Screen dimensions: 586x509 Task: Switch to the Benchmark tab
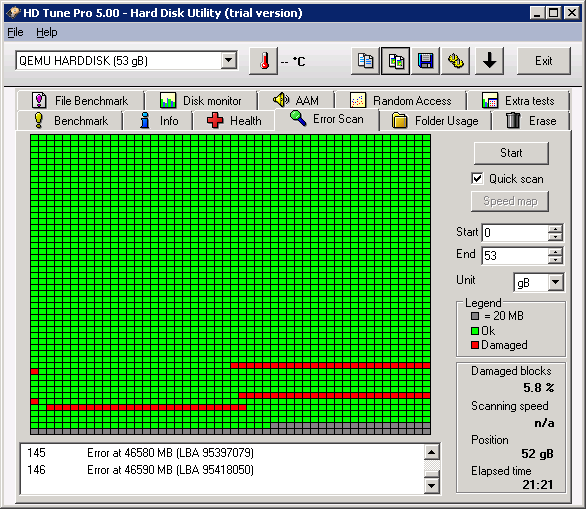(x=70, y=121)
